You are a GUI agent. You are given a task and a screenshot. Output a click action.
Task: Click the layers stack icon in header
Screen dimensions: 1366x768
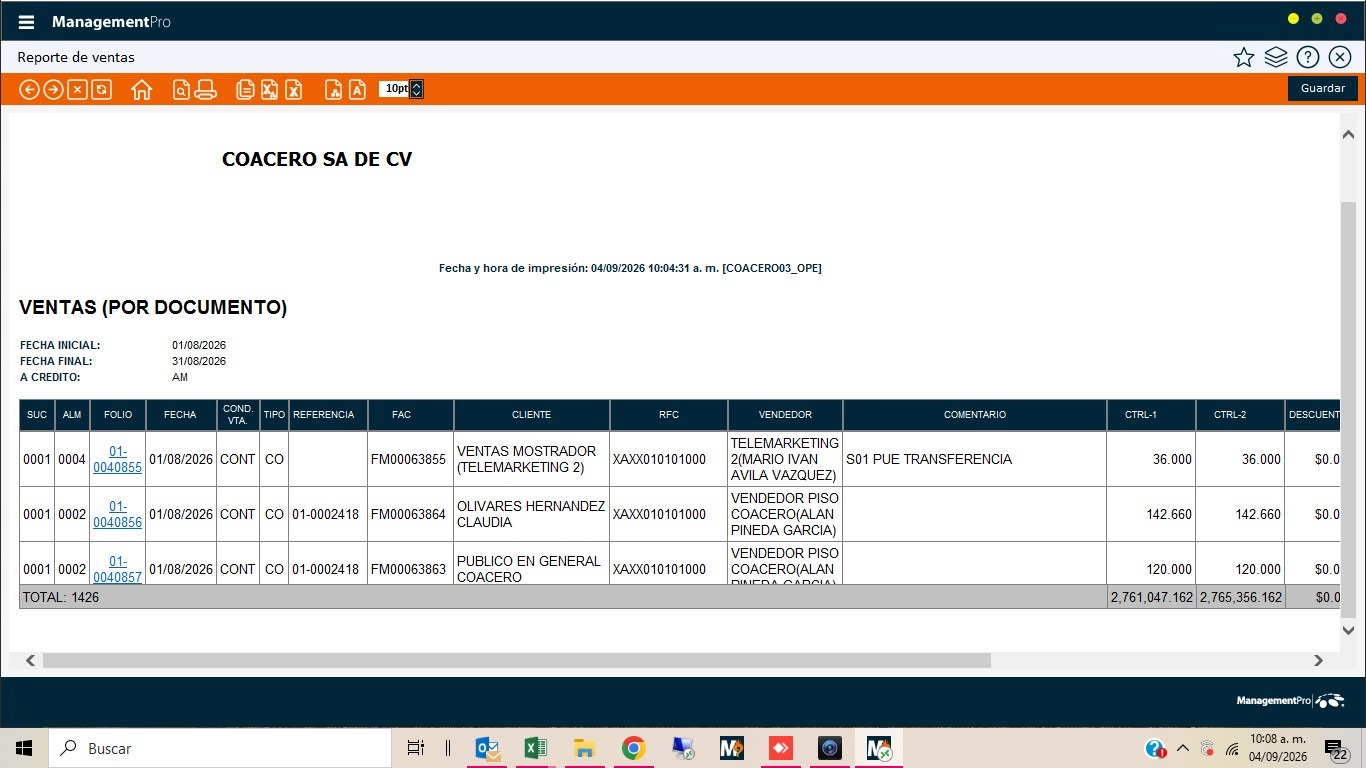click(x=1275, y=57)
